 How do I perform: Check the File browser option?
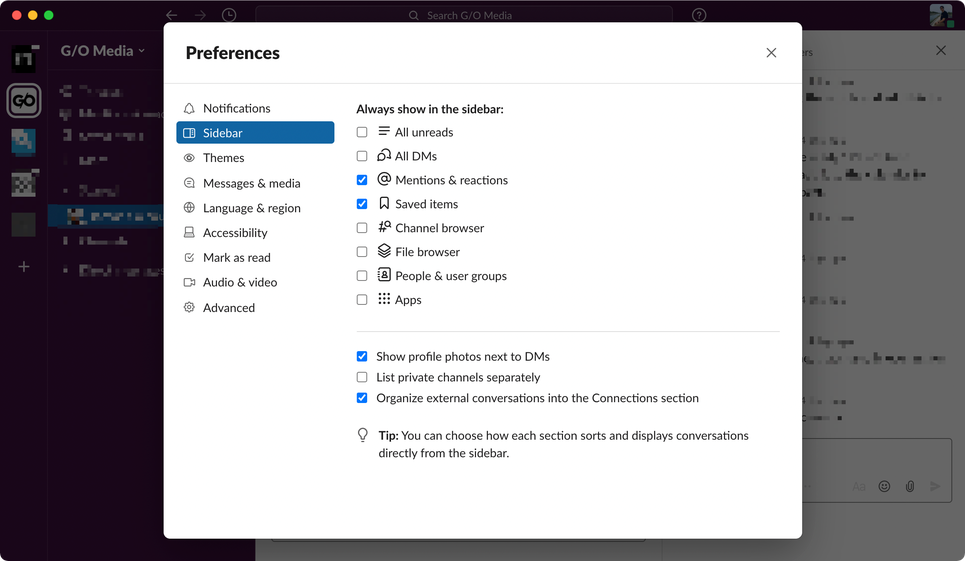[x=362, y=252]
